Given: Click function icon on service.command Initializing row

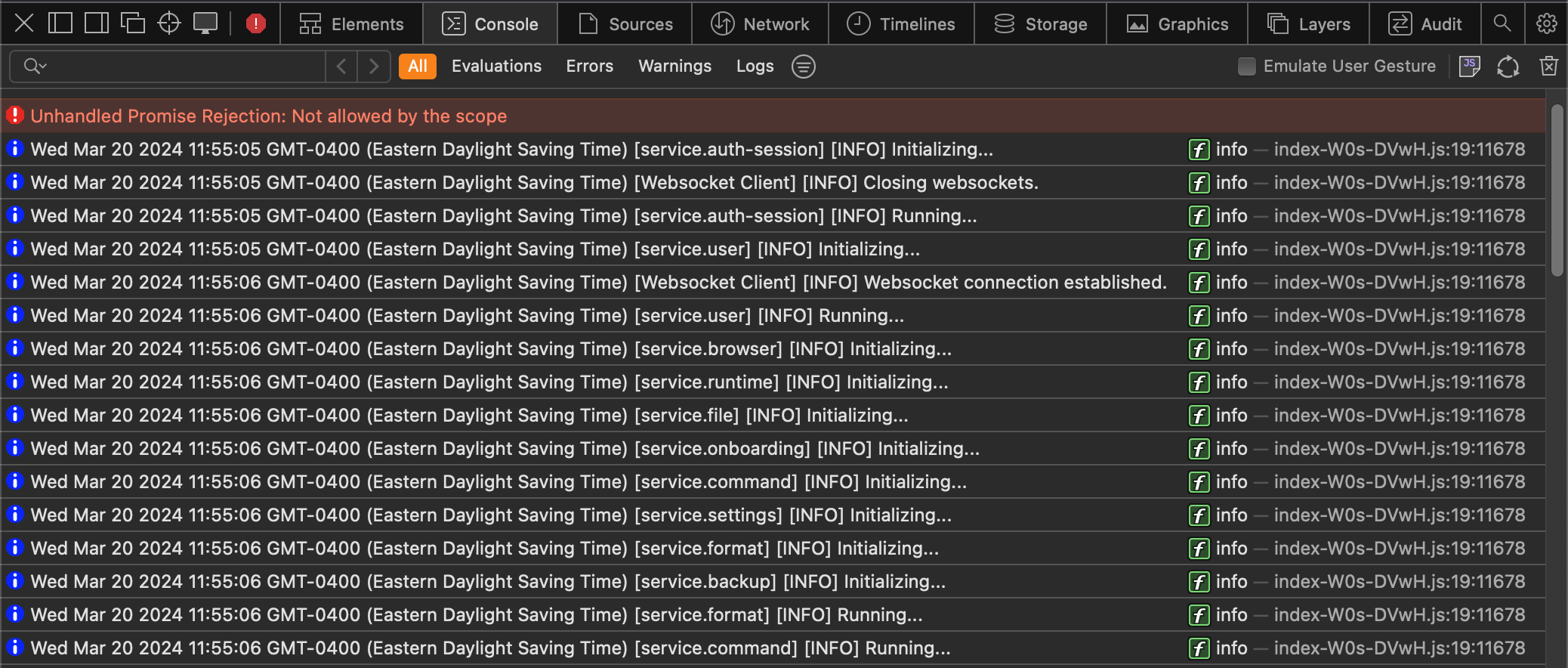Looking at the screenshot, I should click(1199, 482).
